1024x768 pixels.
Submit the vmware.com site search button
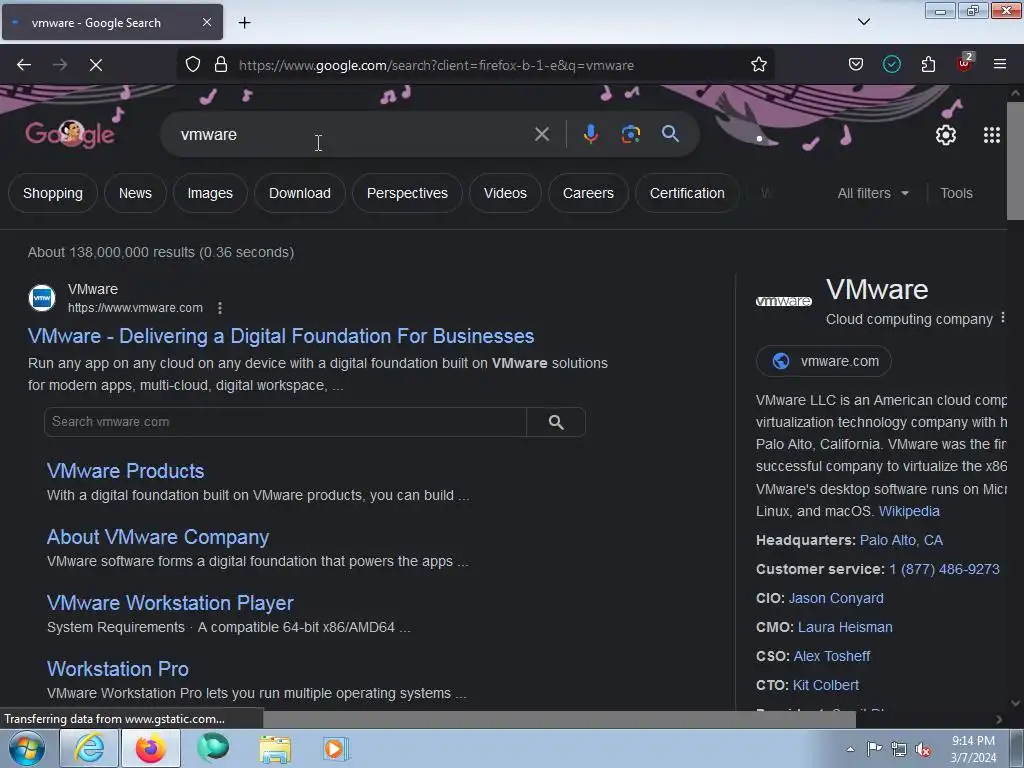(x=556, y=422)
